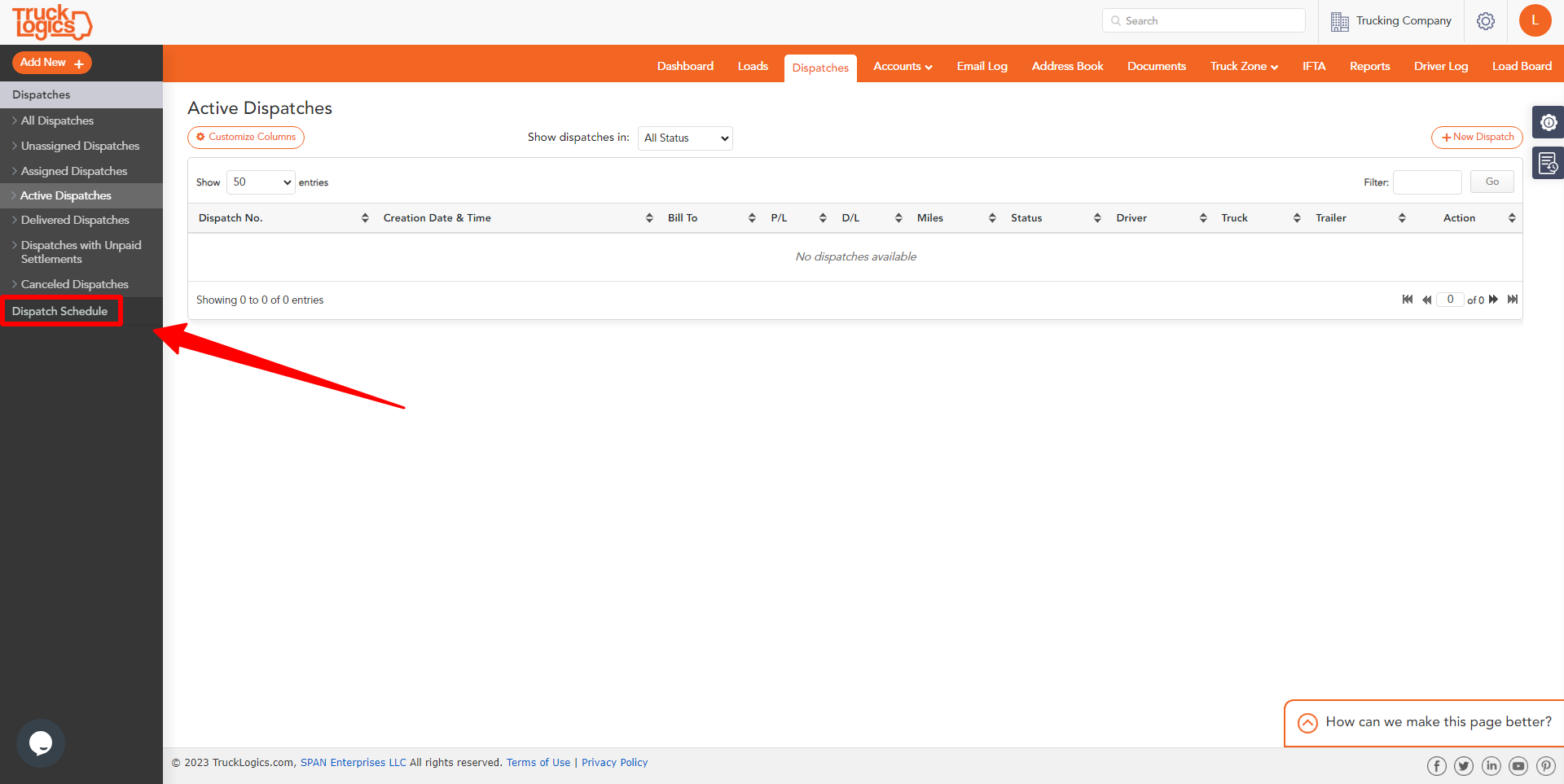Screen dimensions: 1564x784
Task: Open the YouTube icon in footer
Action: pyautogui.click(x=1518, y=766)
